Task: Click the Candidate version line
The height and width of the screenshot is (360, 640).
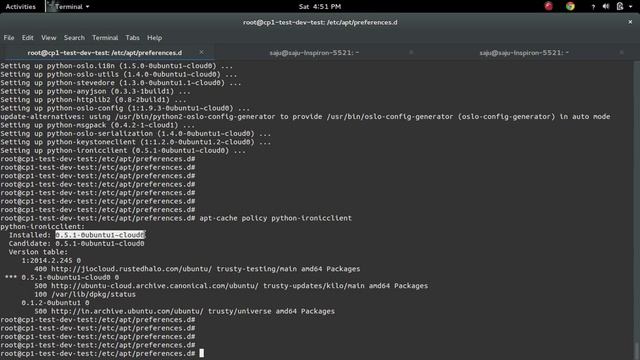Action: 77,244
